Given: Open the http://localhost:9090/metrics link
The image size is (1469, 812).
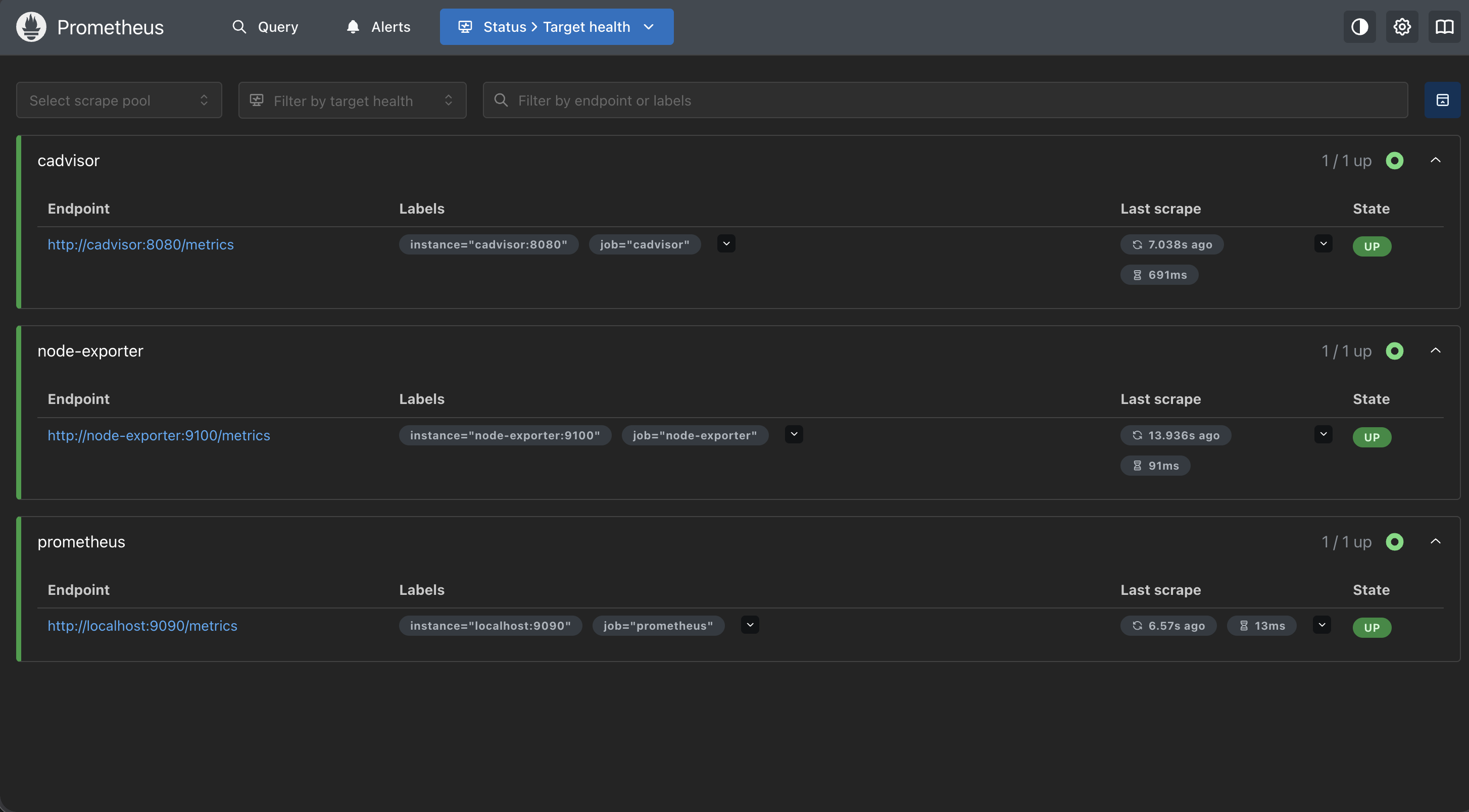Looking at the screenshot, I should point(142,626).
